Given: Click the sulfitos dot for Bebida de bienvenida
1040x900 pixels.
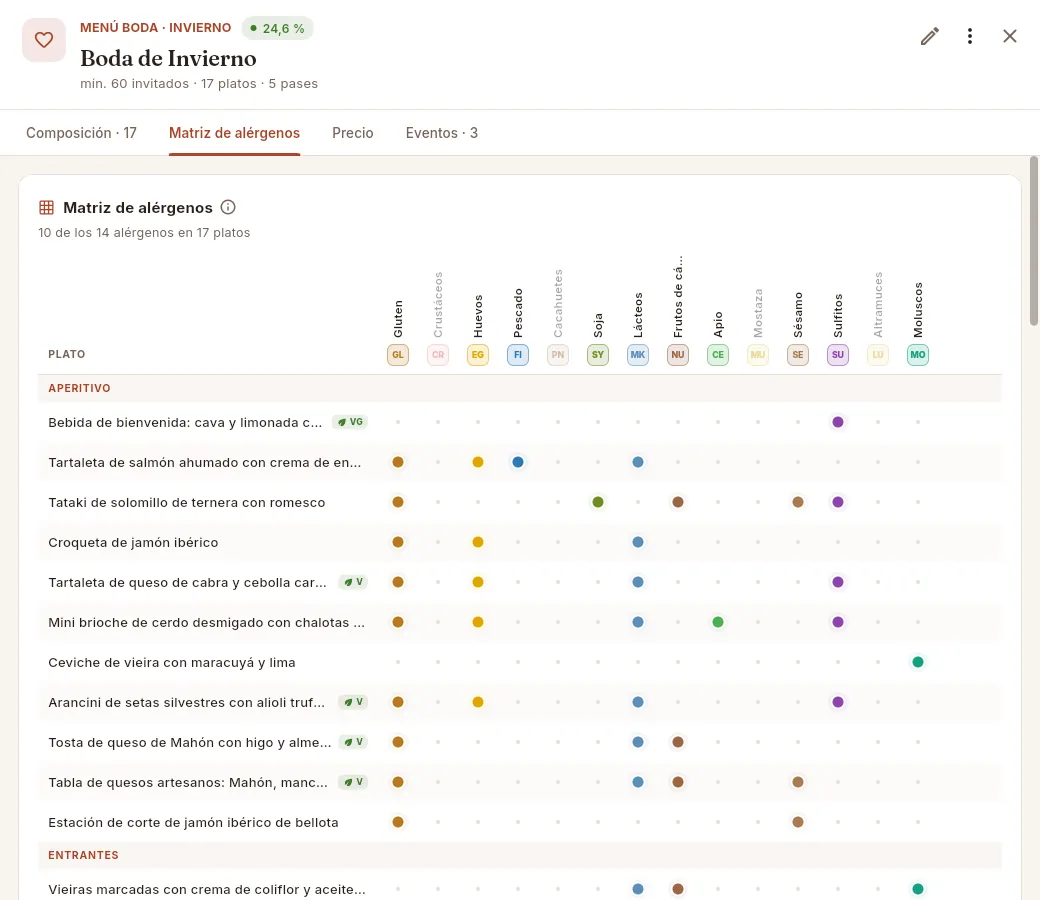Looking at the screenshot, I should [838, 422].
